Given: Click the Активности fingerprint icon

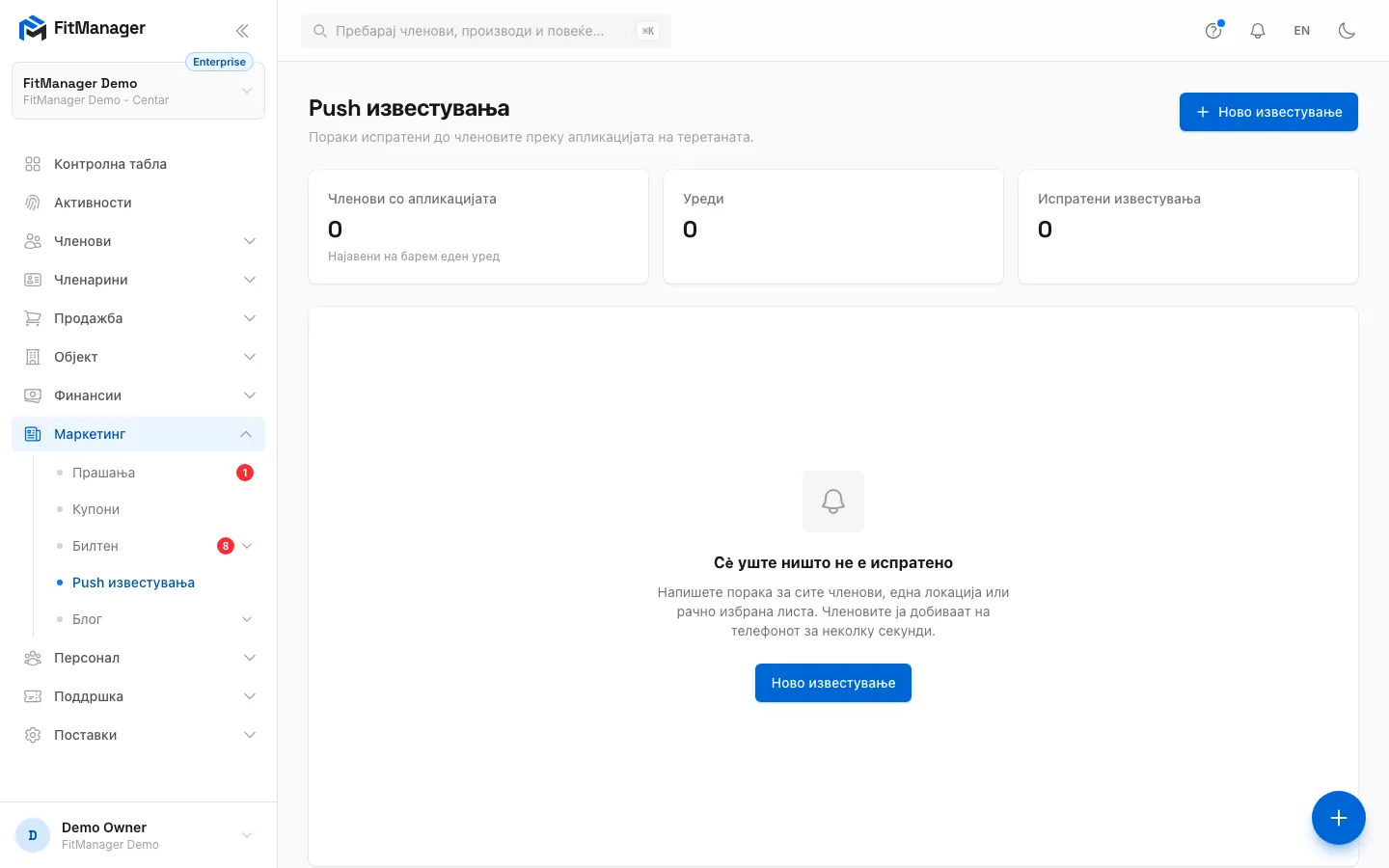Looking at the screenshot, I should pyautogui.click(x=33, y=203).
